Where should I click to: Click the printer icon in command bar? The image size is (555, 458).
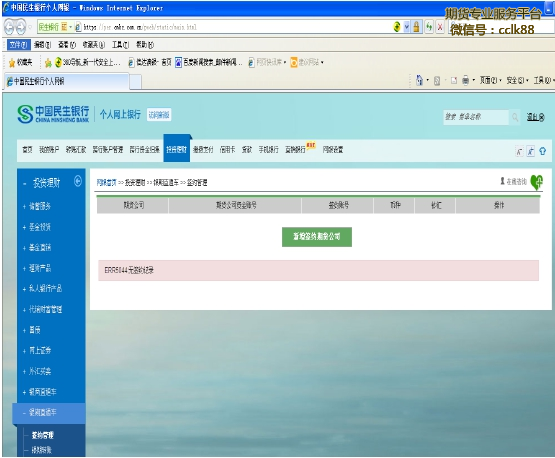pyautogui.click(x=465, y=81)
